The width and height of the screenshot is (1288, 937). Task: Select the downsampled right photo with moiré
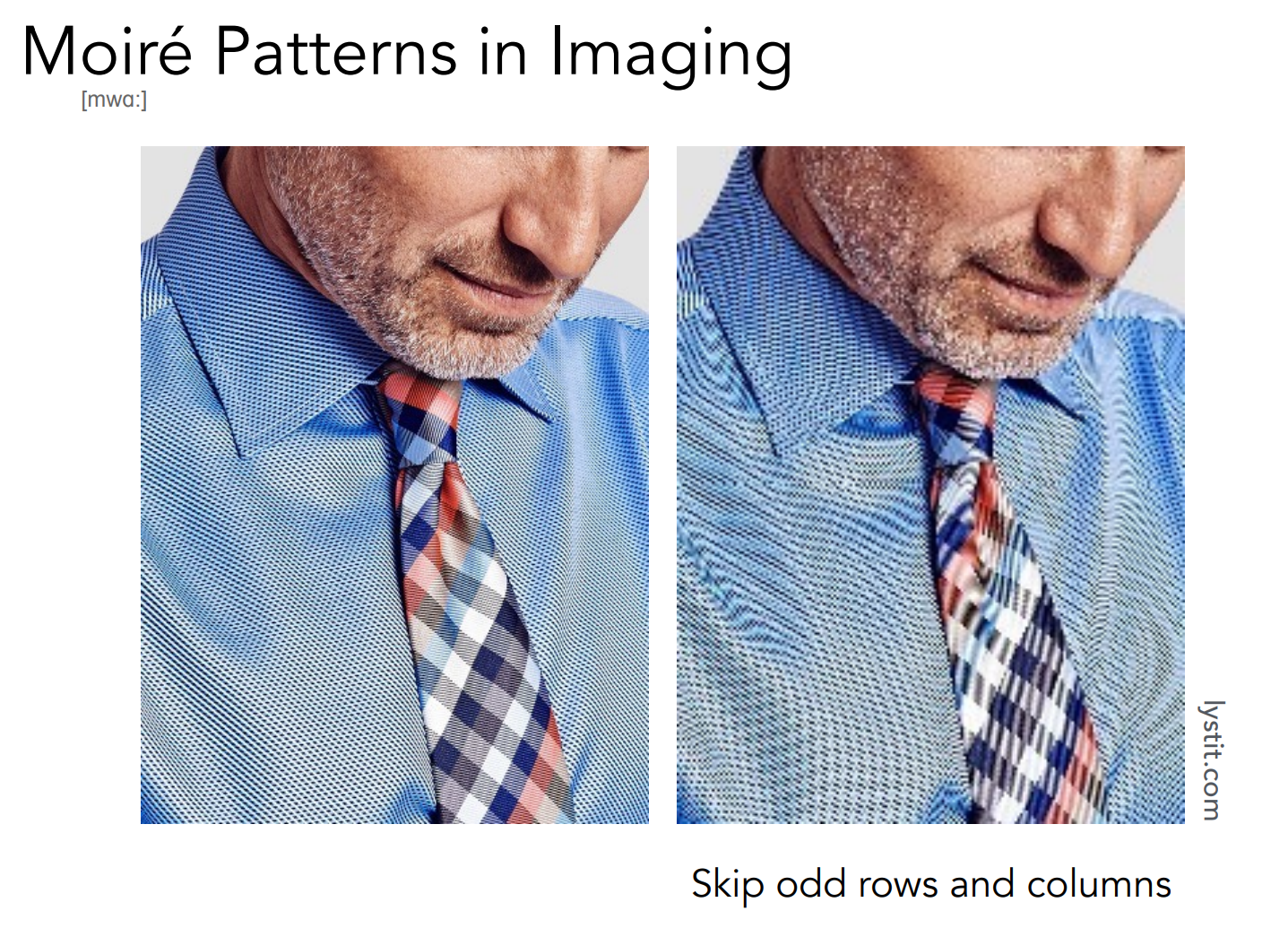pyautogui.click(x=930, y=485)
